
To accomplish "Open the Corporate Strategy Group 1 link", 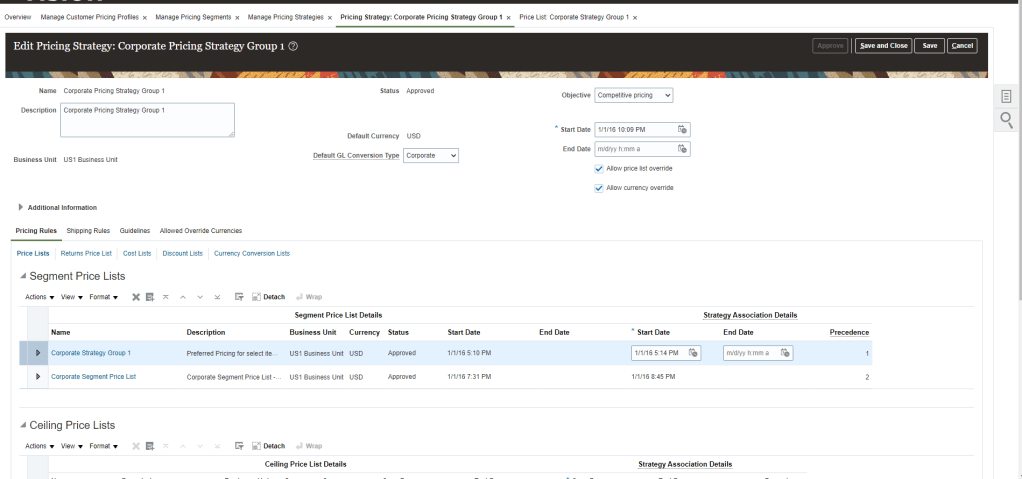I will coord(91,353).
